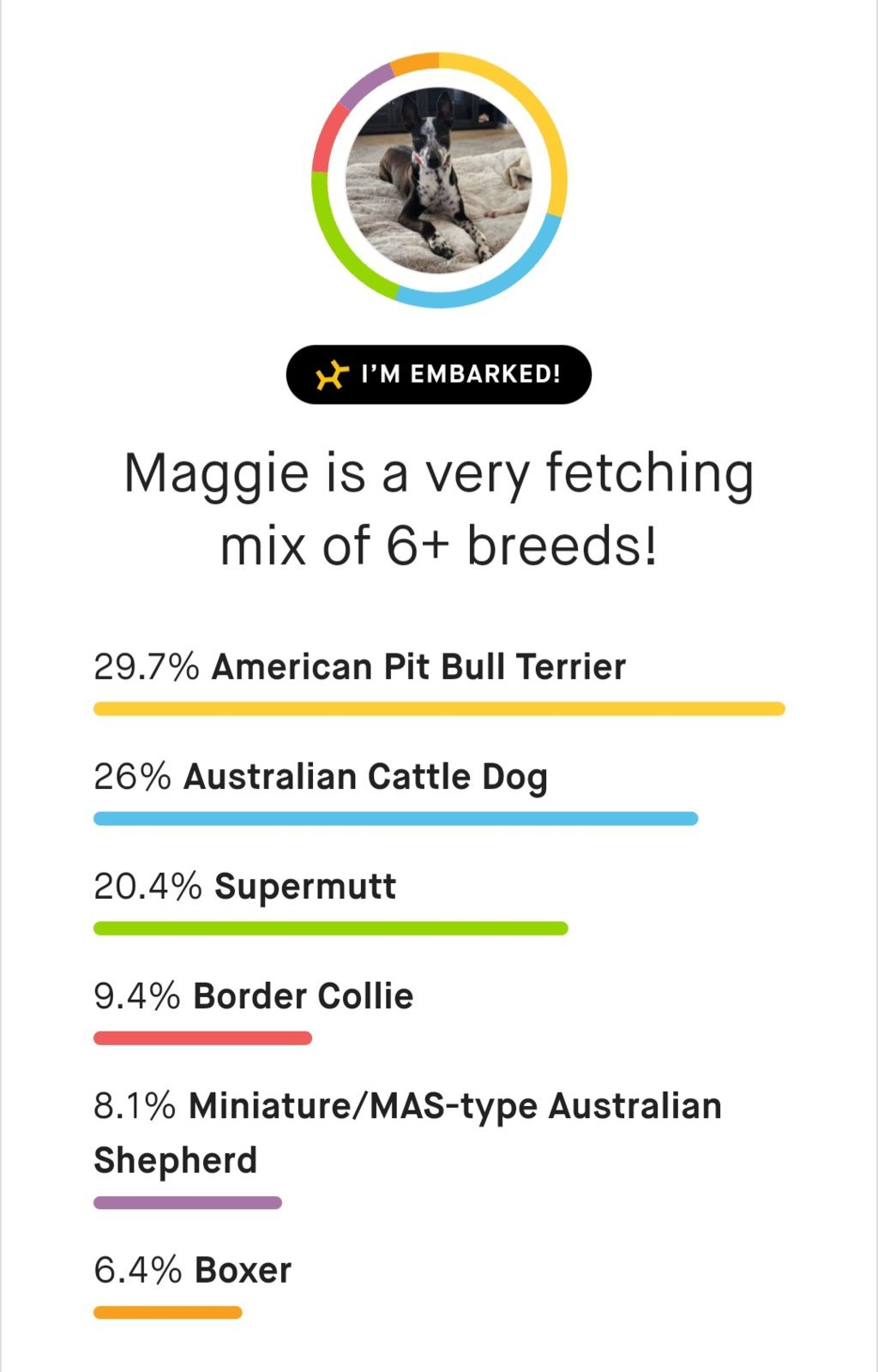
Task: Click the yellow American Pit Bull Terrier bar
Action: coord(439,708)
